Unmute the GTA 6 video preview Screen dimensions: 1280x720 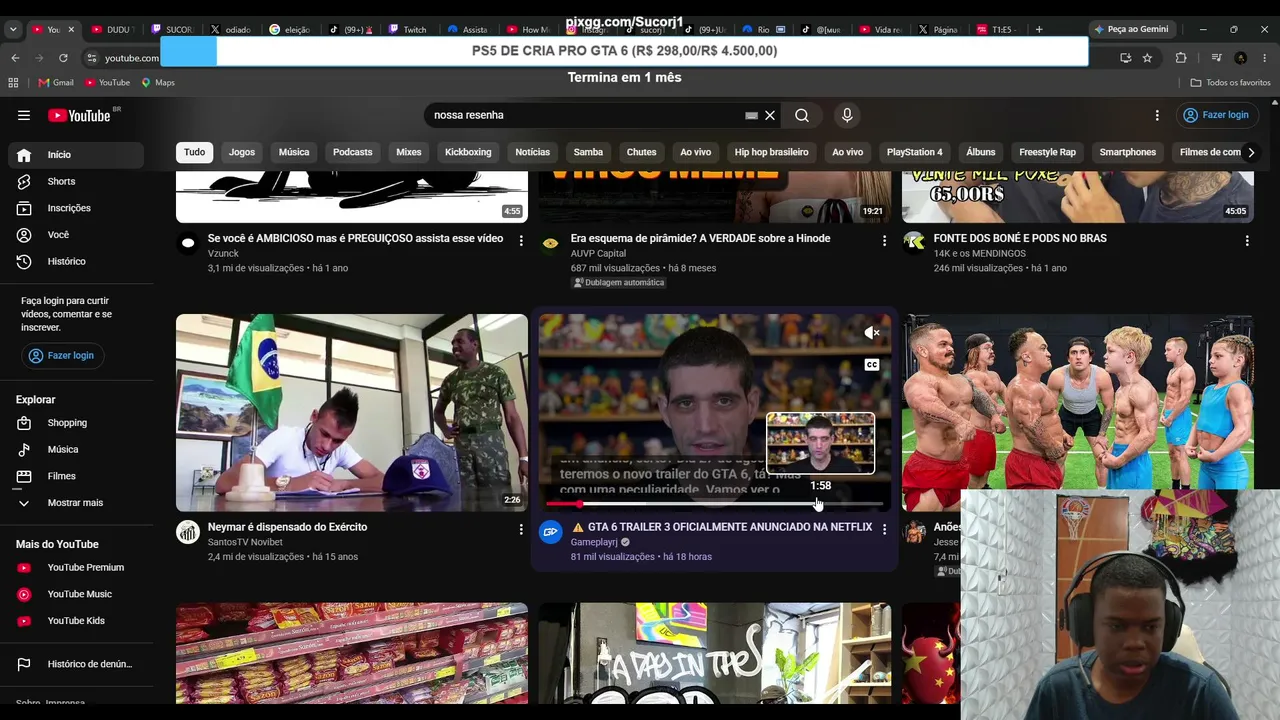point(872,333)
